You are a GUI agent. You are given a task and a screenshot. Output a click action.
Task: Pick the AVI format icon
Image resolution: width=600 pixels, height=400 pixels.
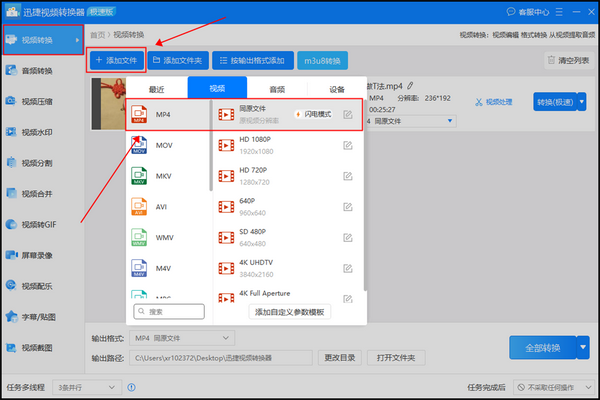click(139, 208)
